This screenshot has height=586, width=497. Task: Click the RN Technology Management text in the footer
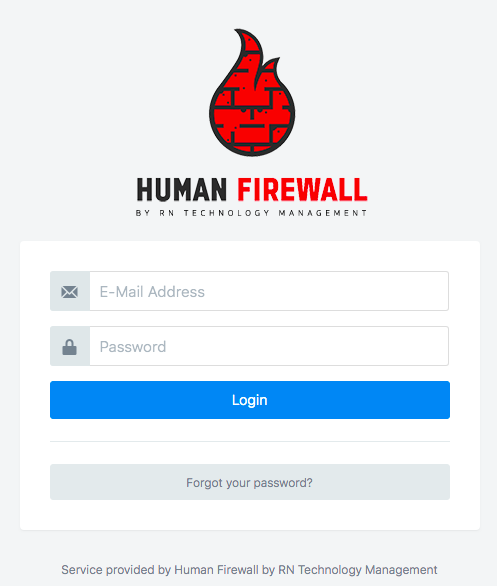pyautogui.click(x=358, y=570)
